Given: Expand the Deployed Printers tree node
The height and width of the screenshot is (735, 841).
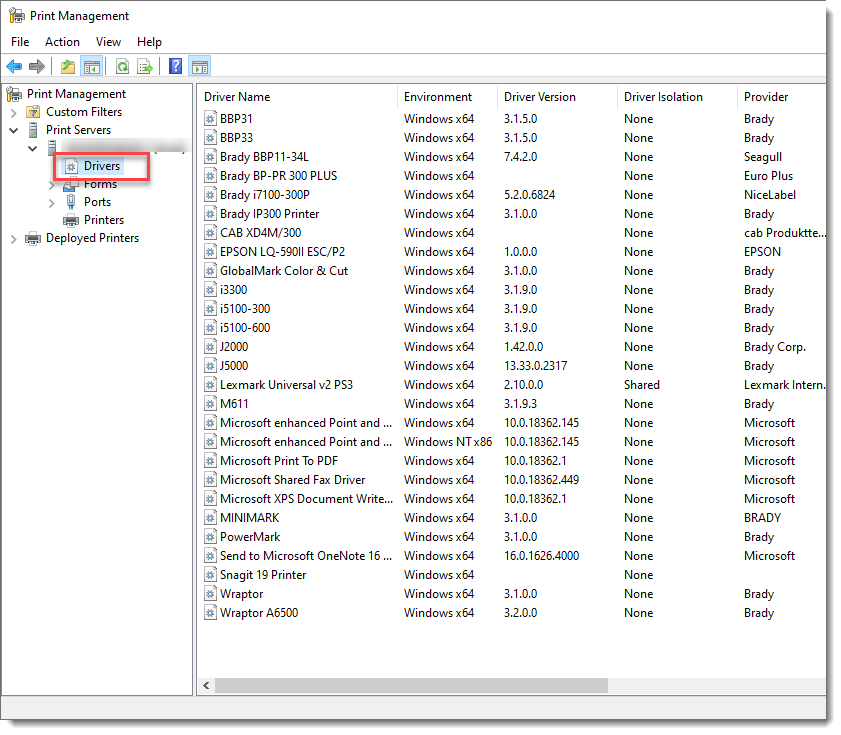Looking at the screenshot, I should (14, 239).
